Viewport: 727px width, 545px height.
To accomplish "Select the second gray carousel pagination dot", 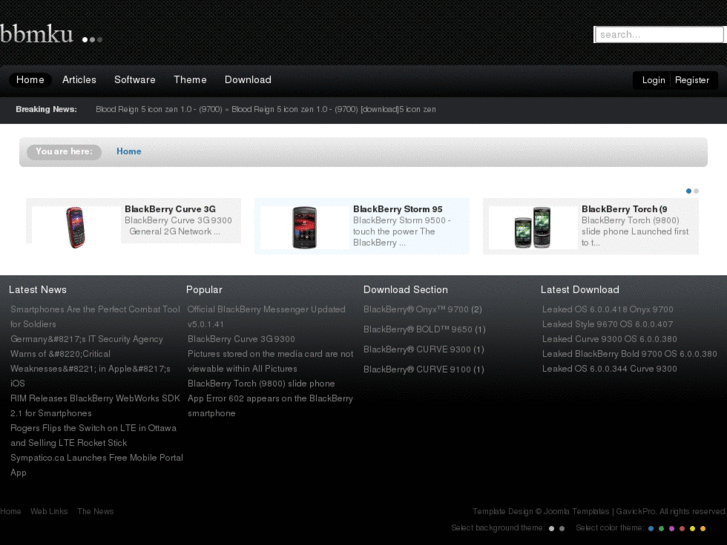I will tap(696, 191).
